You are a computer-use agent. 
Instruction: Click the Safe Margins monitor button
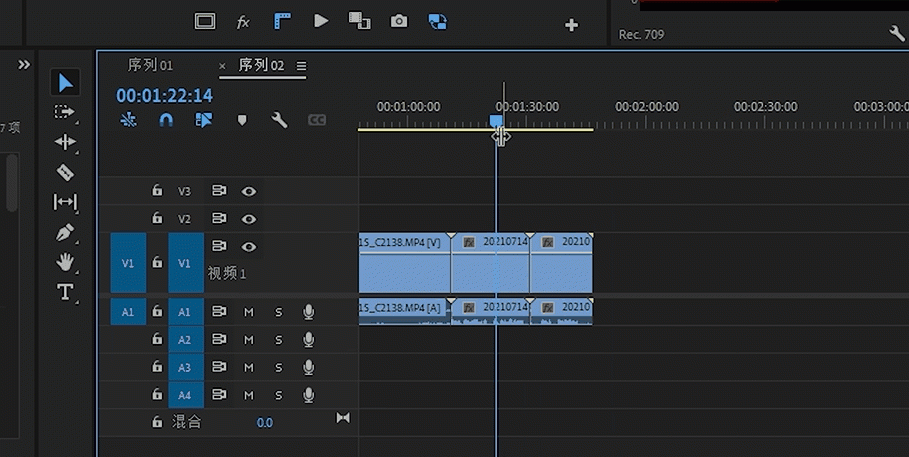pos(205,21)
